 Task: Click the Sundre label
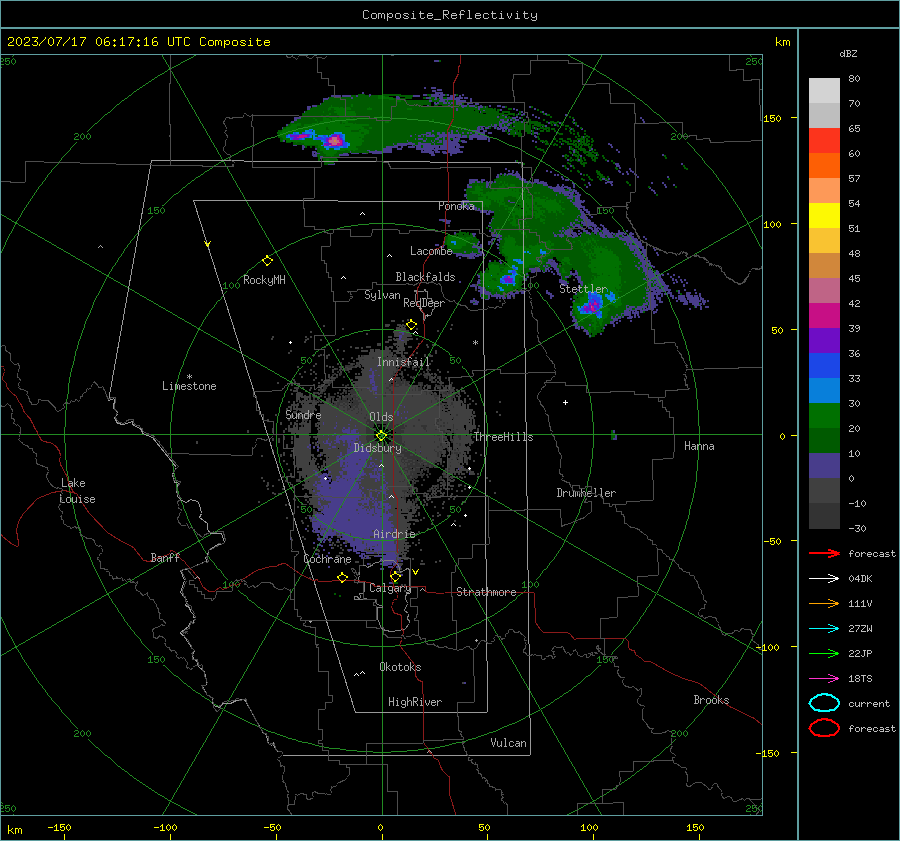point(303,414)
